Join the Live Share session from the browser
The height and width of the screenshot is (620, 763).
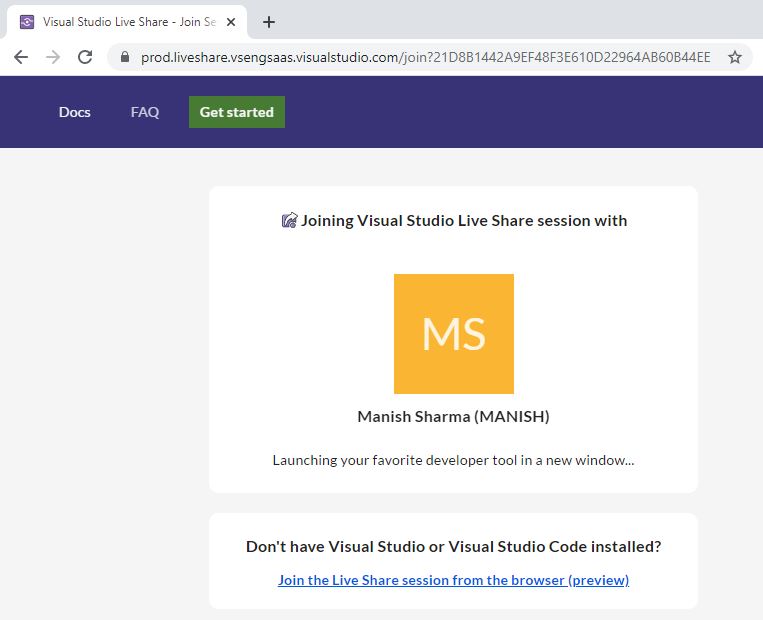[453, 580]
